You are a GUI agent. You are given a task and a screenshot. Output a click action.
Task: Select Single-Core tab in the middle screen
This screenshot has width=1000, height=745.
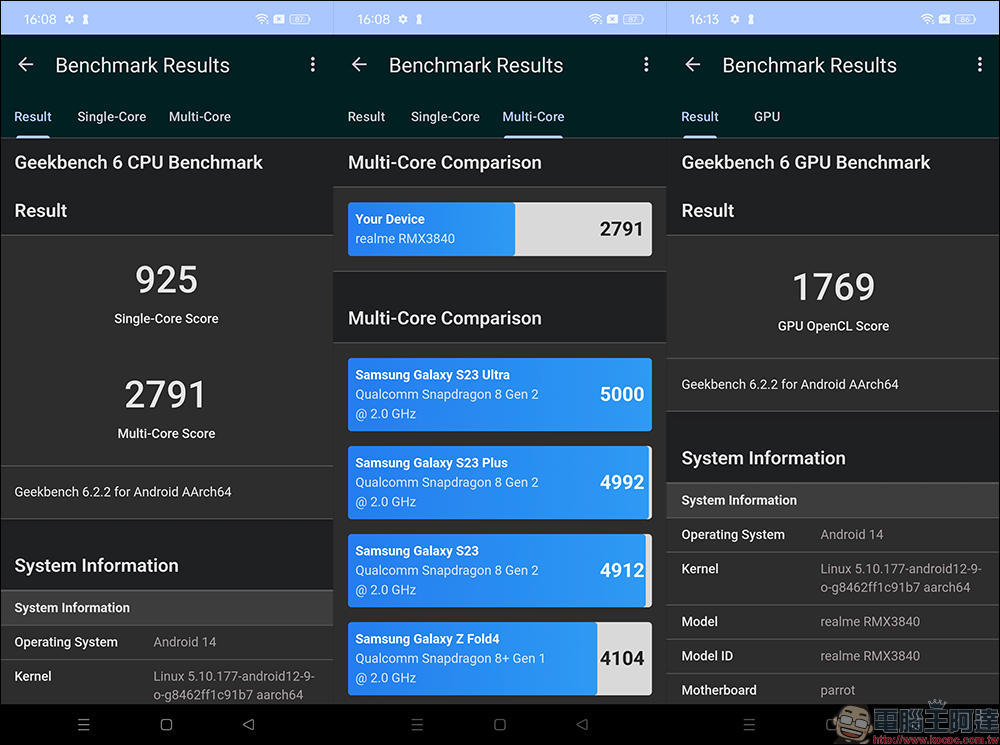coord(445,117)
